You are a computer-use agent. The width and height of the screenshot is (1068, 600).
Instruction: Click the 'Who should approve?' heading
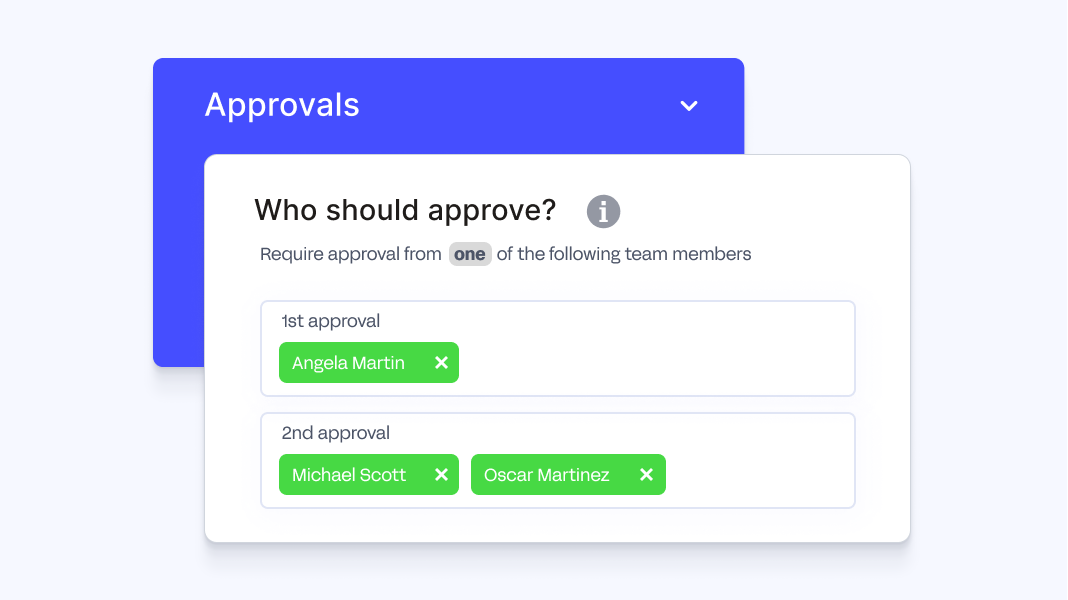(x=404, y=210)
